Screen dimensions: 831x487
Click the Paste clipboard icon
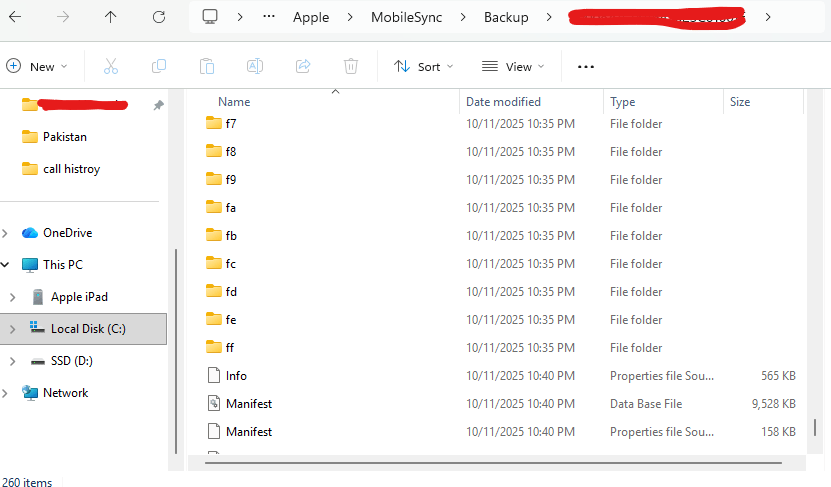click(x=207, y=66)
